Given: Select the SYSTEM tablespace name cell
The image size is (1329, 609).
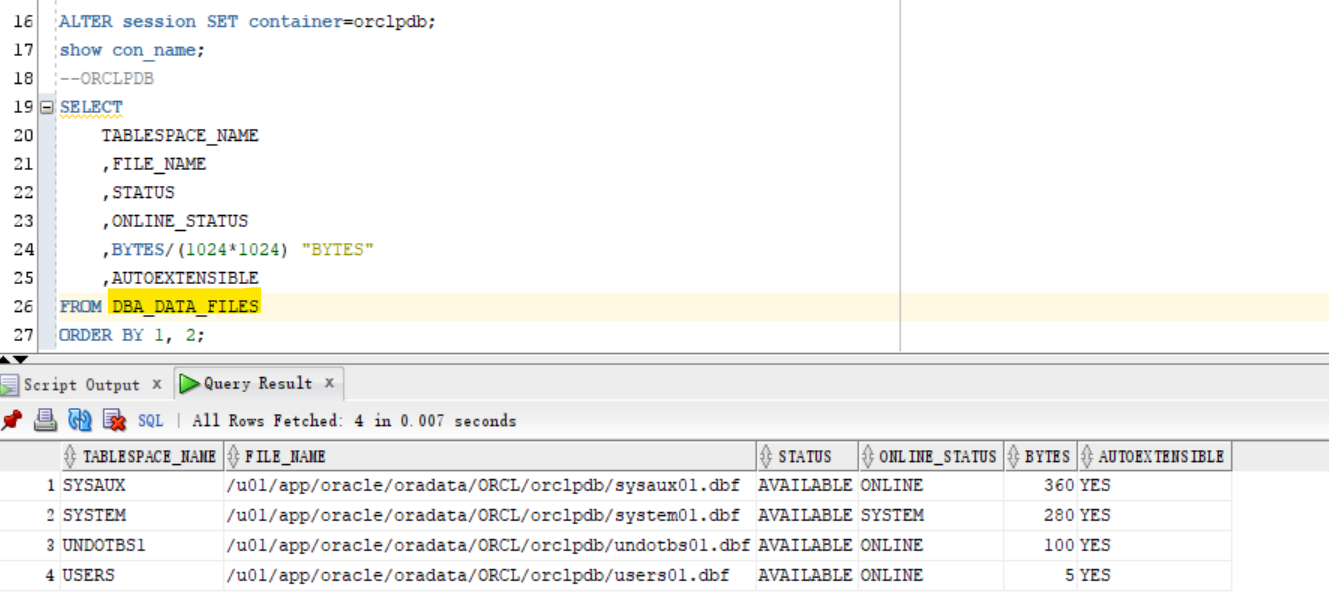Looking at the screenshot, I should click(x=142, y=516).
